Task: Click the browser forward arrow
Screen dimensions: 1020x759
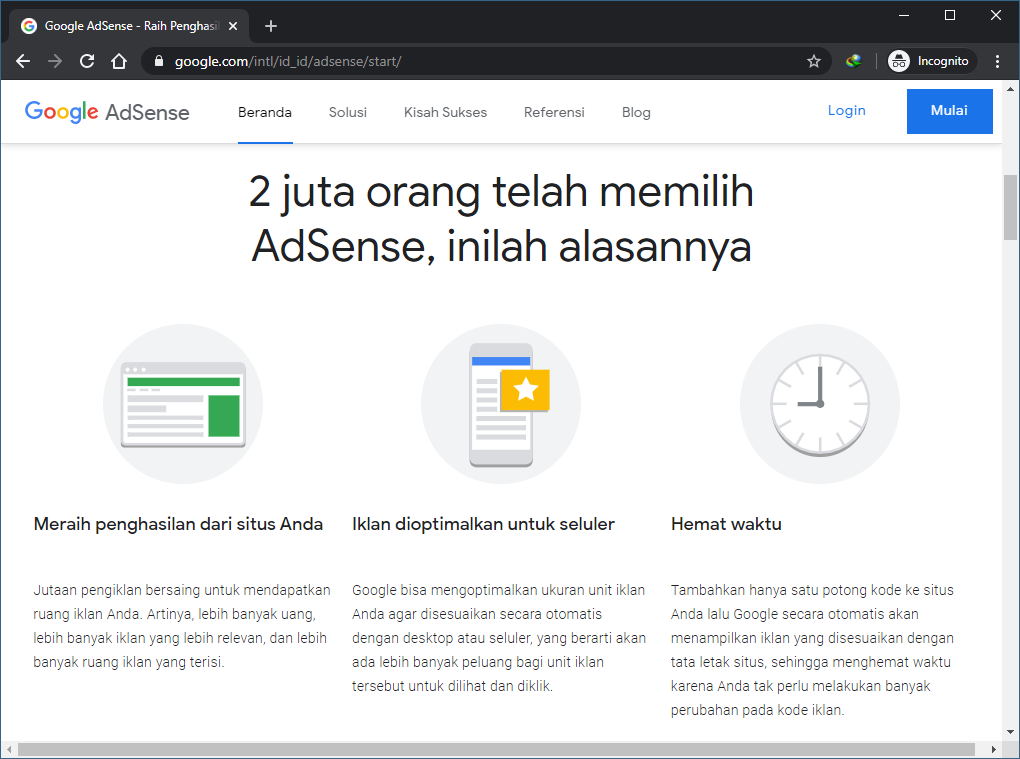Action: pyautogui.click(x=55, y=61)
